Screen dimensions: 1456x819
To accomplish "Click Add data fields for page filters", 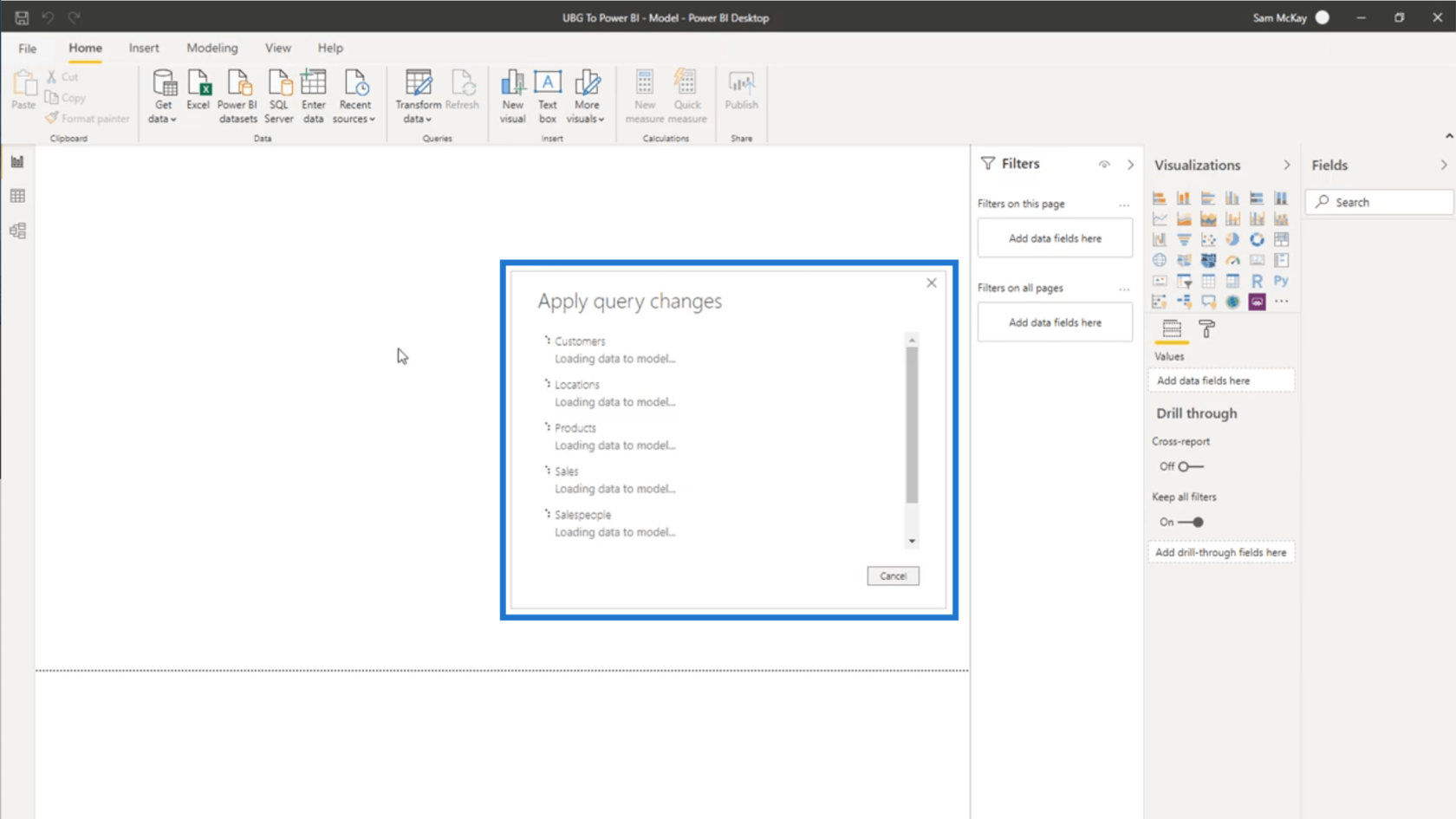I will tap(1055, 238).
